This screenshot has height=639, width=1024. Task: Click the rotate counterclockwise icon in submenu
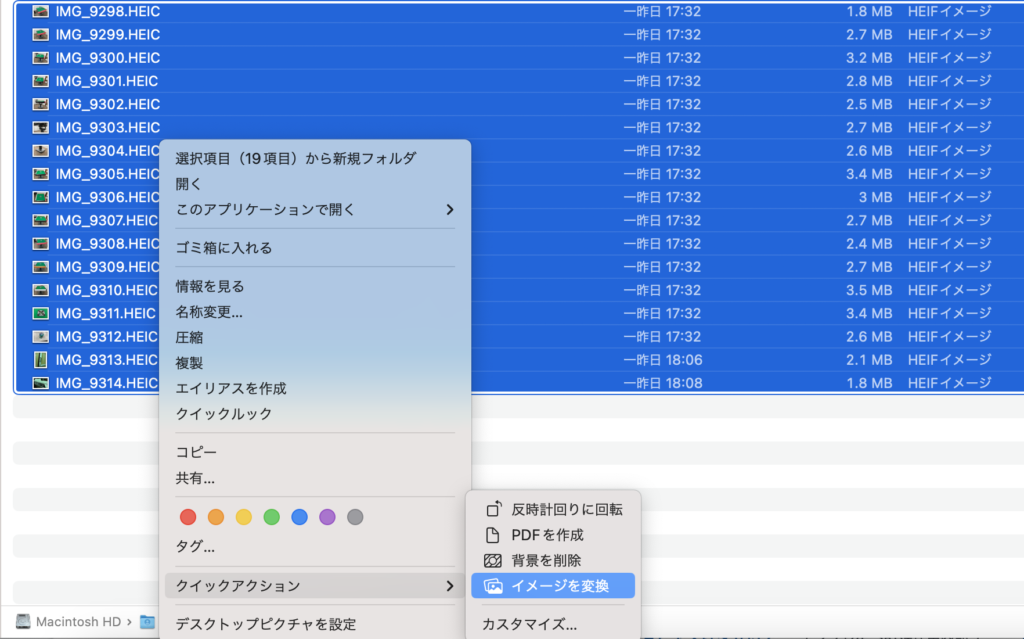492,509
